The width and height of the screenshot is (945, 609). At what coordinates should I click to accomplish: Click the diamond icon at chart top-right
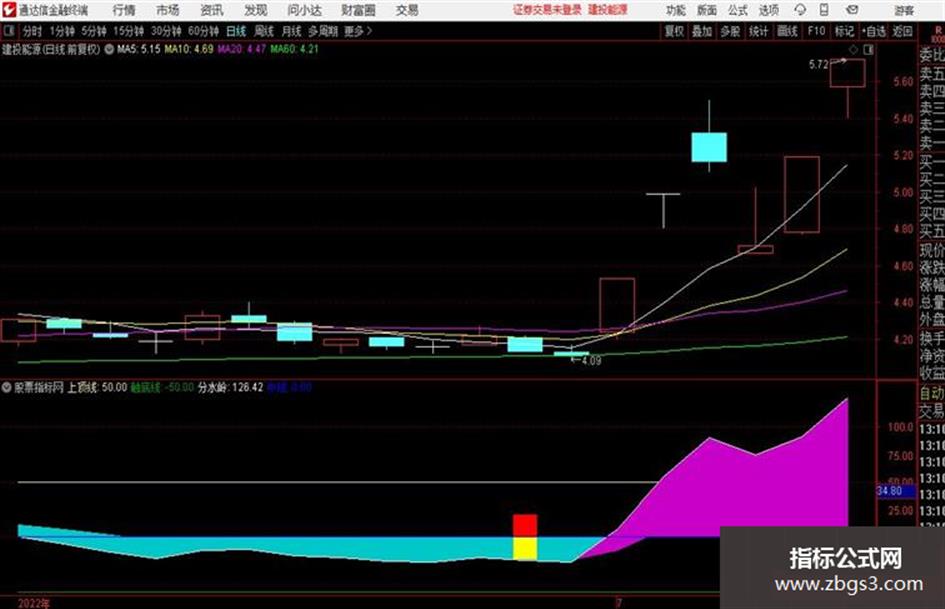[x=853, y=49]
